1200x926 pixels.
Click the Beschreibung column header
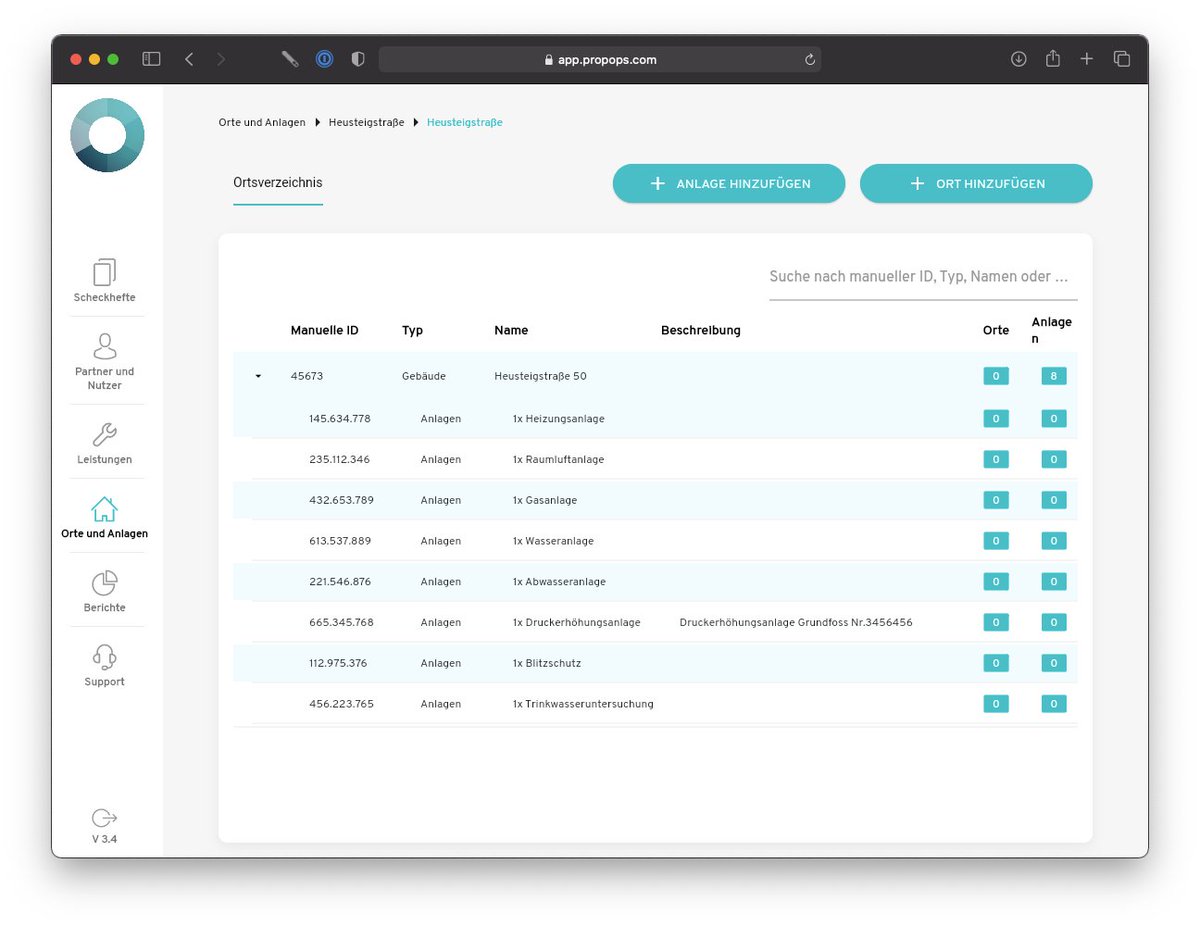pos(701,330)
